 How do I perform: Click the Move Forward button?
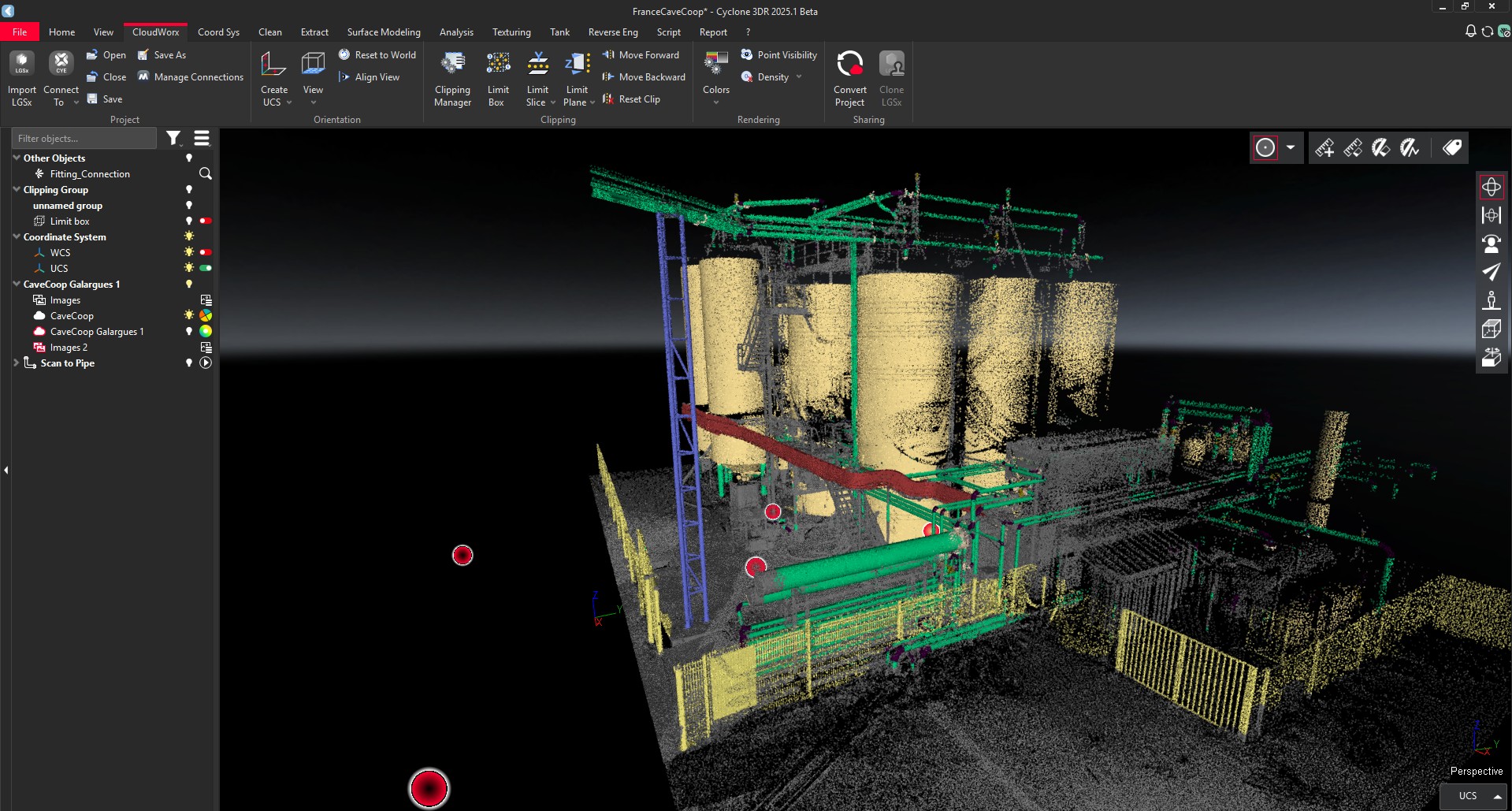(641, 55)
